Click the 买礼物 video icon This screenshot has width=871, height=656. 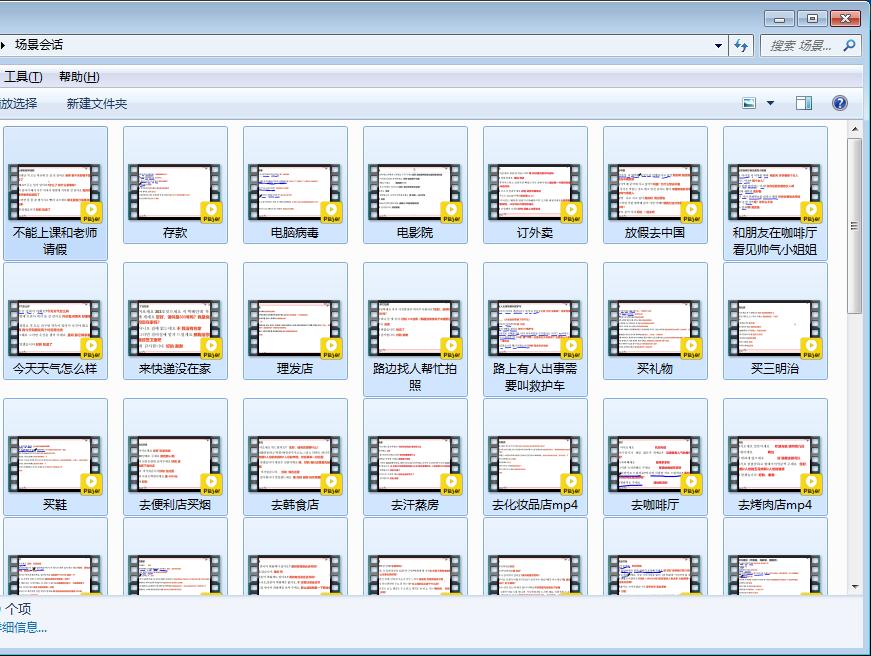pyautogui.click(x=655, y=328)
